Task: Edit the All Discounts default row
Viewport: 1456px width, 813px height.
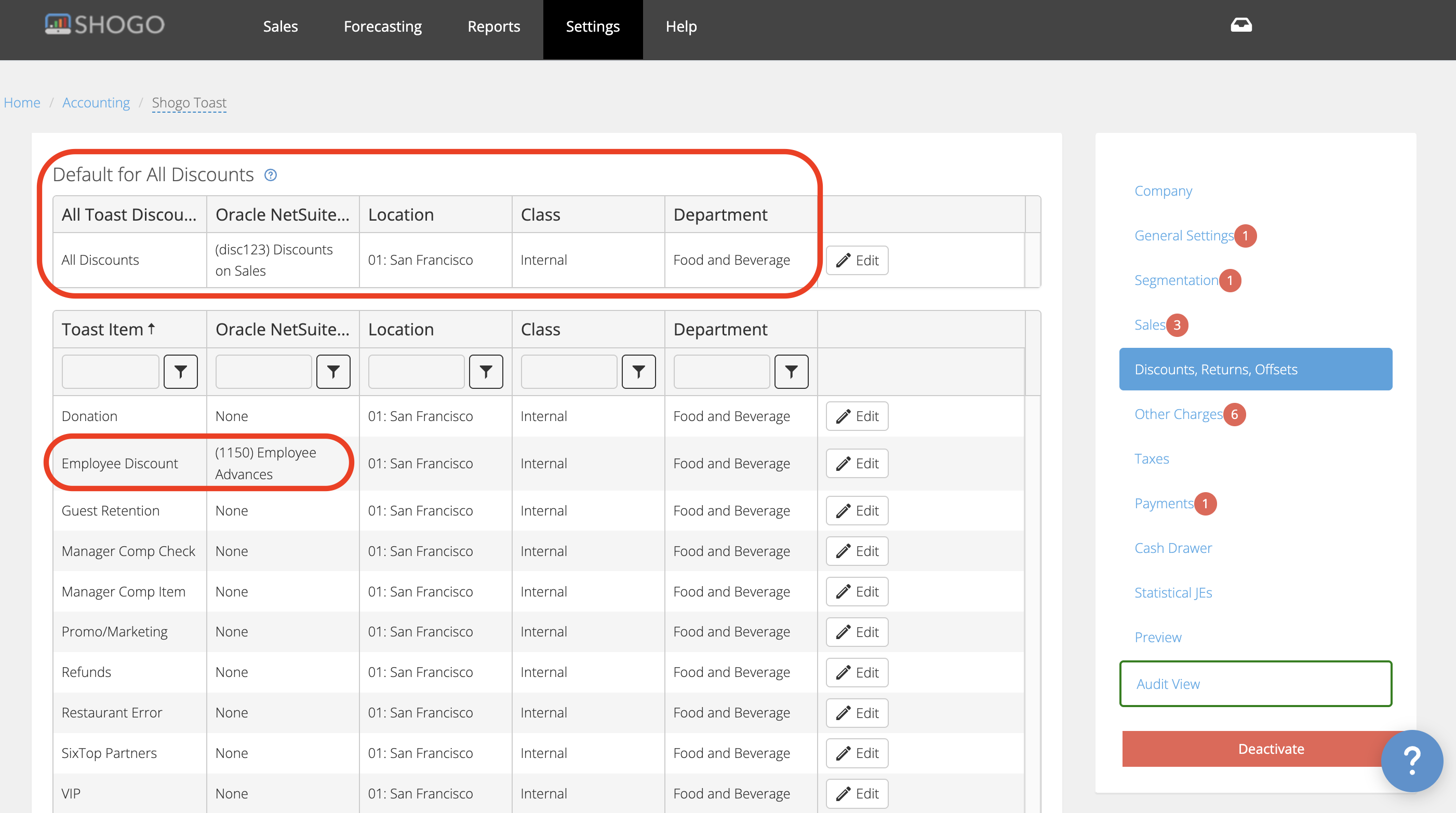Action: pos(857,260)
